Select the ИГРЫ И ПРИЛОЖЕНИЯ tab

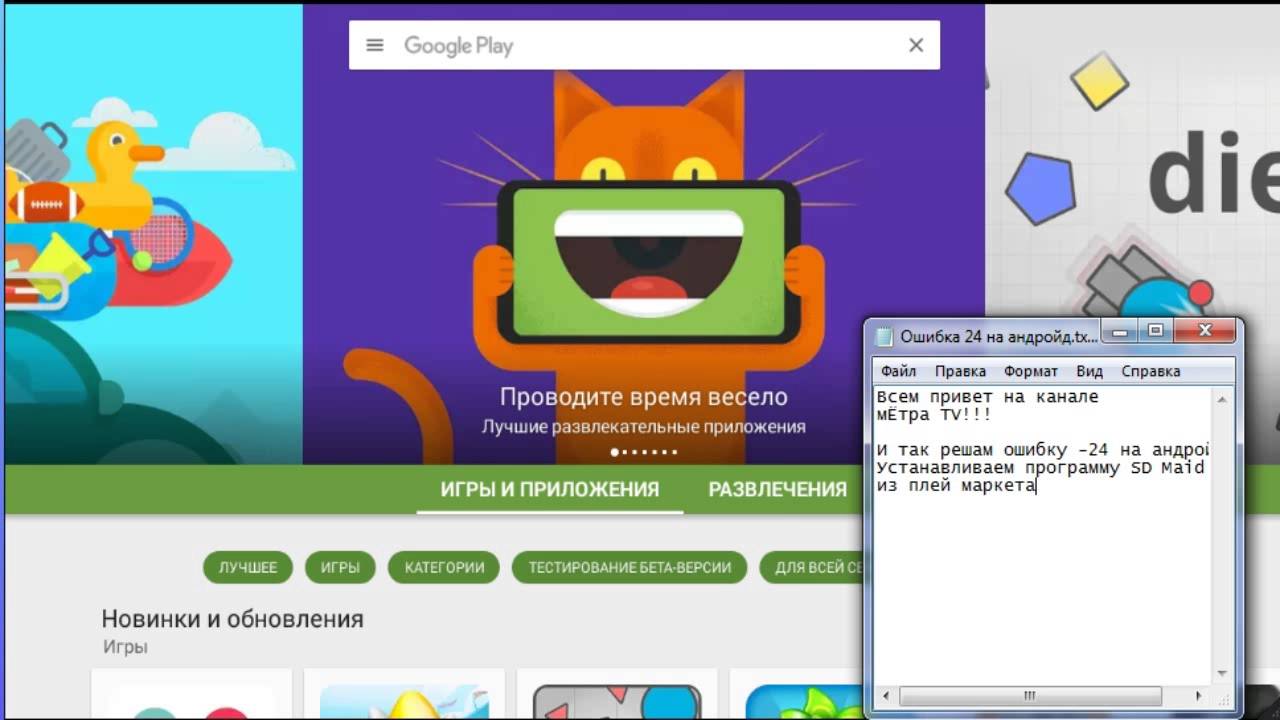tap(550, 489)
